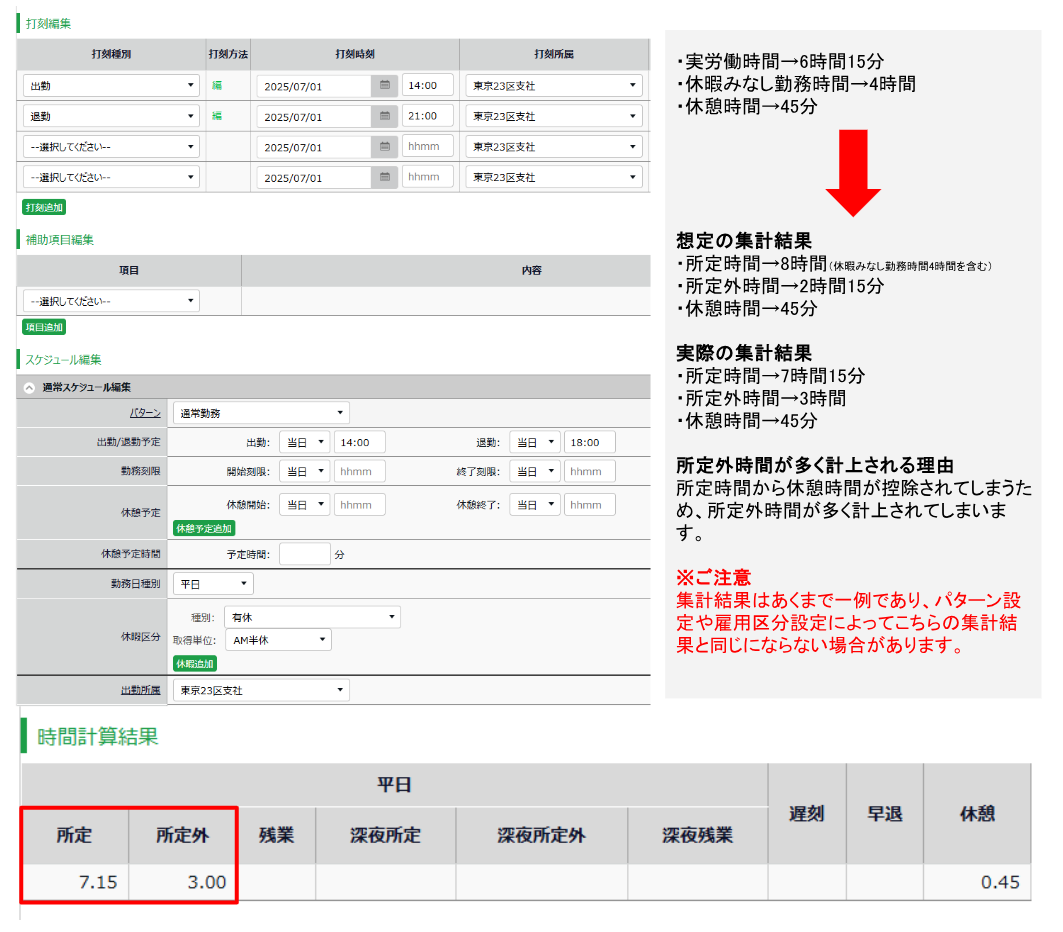1063x932 pixels.
Task: Collapse the 通常スケジュール編集 section
Action: [x=29, y=387]
